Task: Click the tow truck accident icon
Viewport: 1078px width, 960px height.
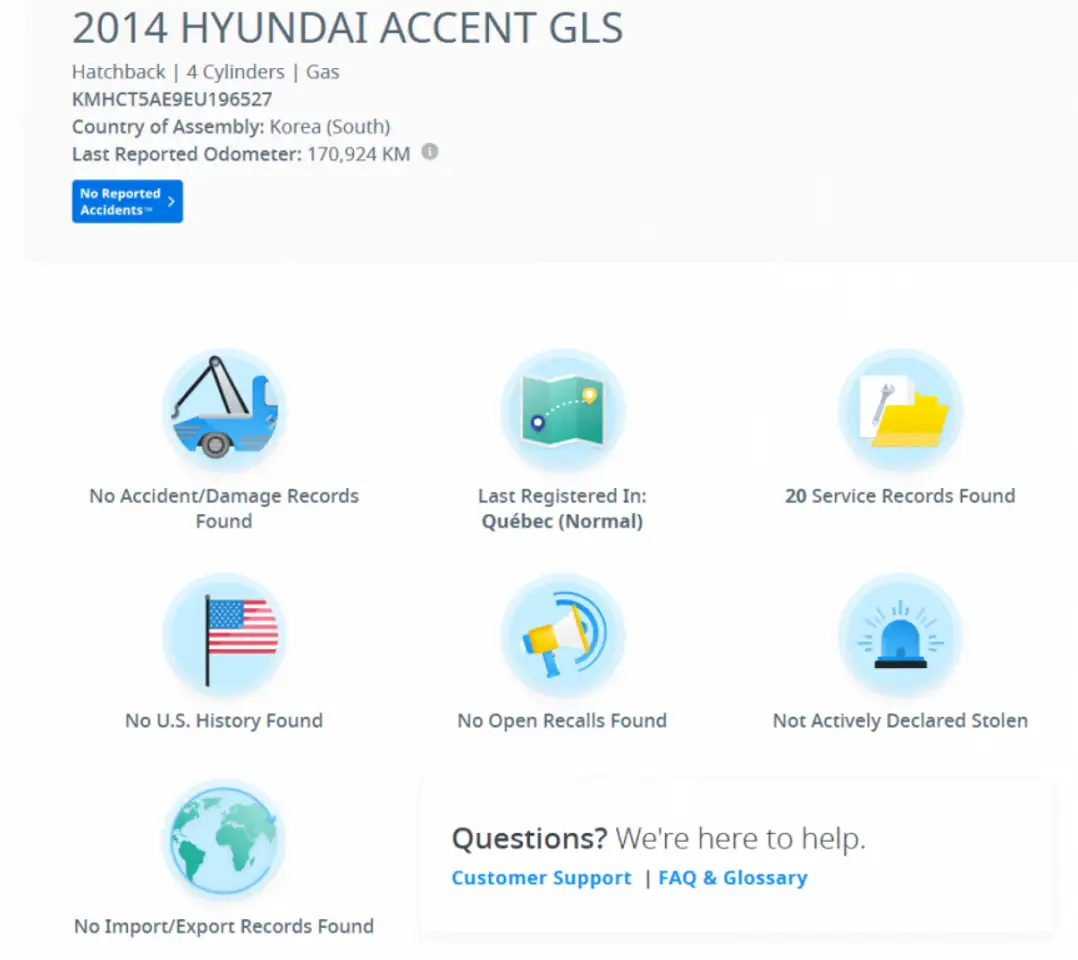Action: coord(224,410)
